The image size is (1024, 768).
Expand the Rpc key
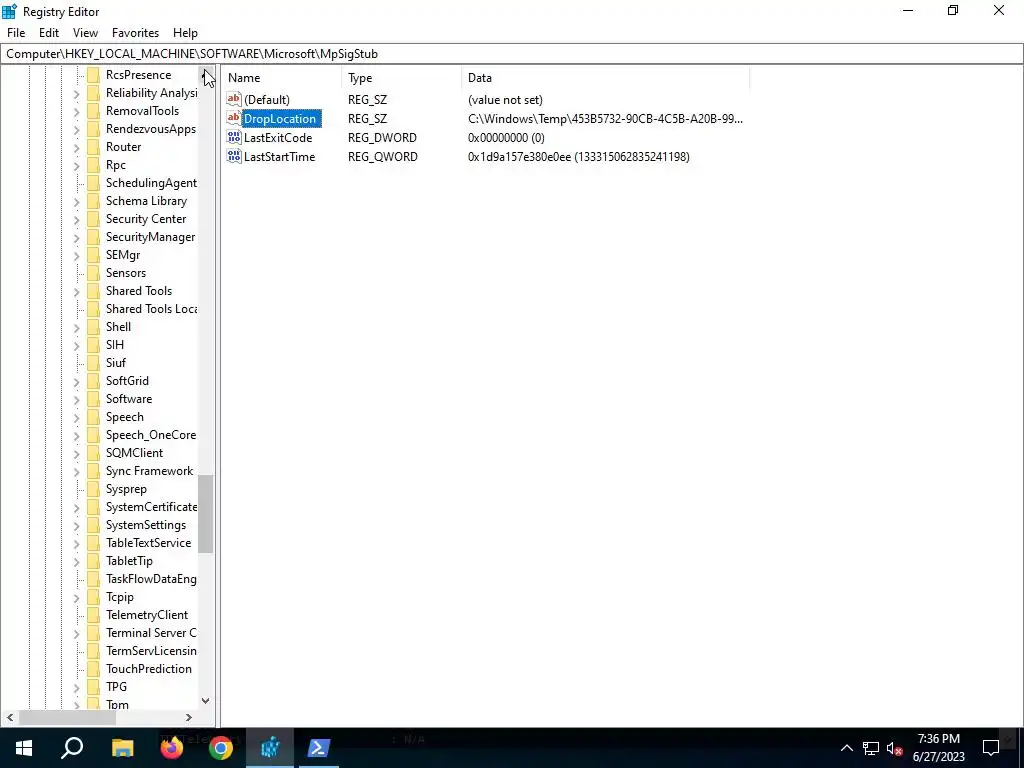pyautogui.click(x=76, y=165)
